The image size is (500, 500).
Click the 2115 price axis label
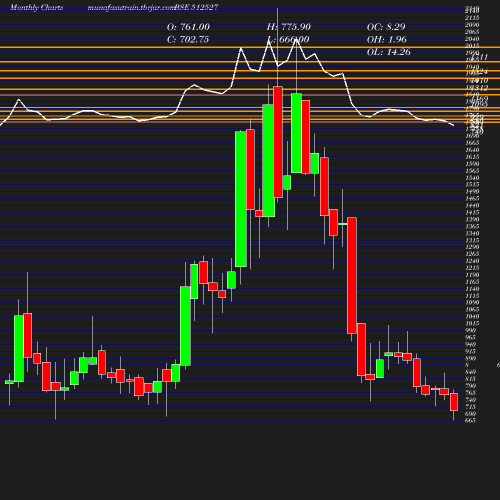click(x=472, y=18)
